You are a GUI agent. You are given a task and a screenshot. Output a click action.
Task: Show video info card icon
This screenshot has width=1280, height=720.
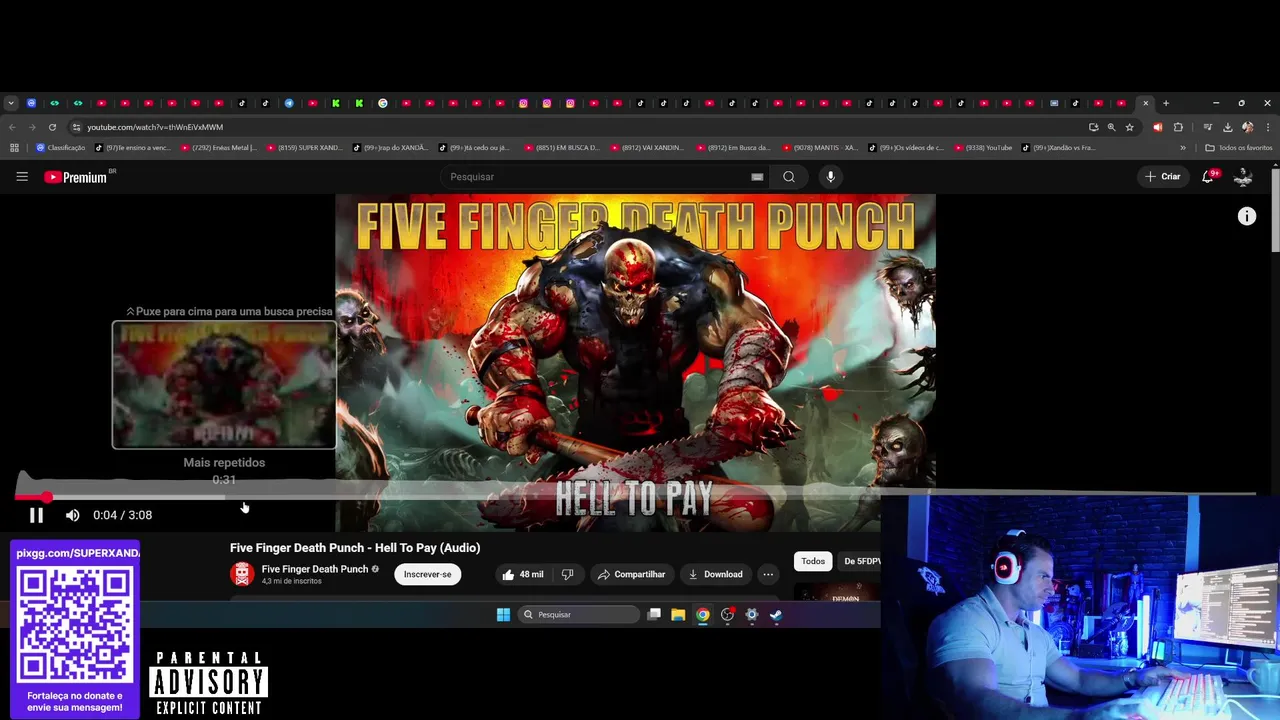point(1247,216)
